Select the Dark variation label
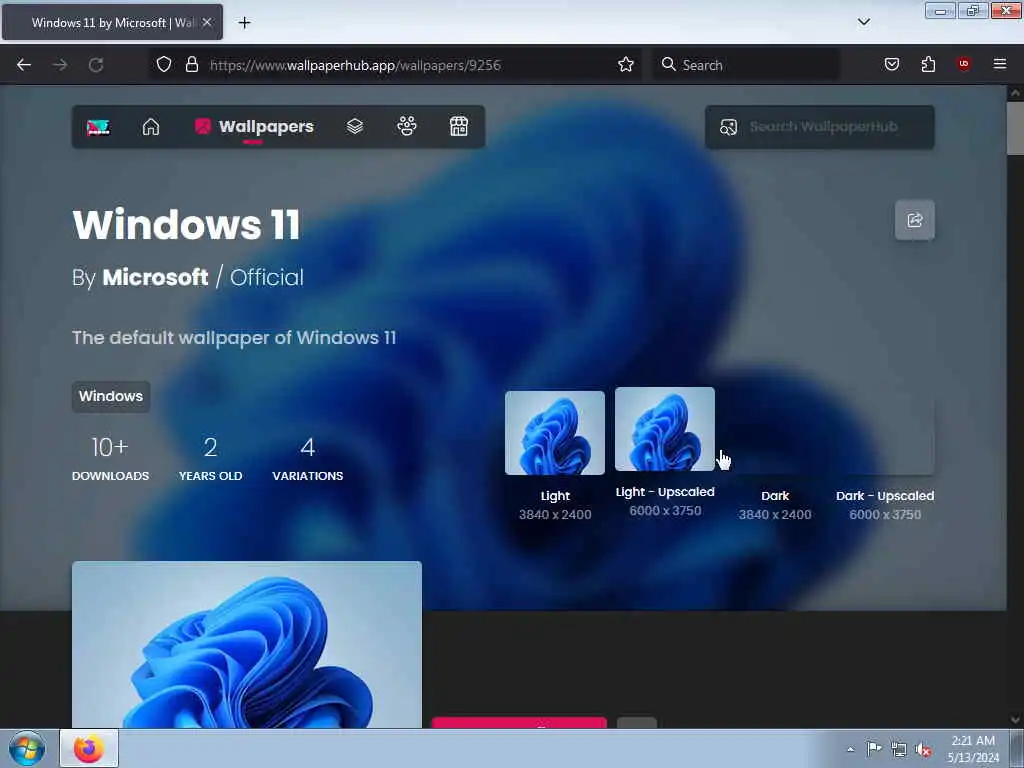The height and width of the screenshot is (768, 1024). [775, 496]
